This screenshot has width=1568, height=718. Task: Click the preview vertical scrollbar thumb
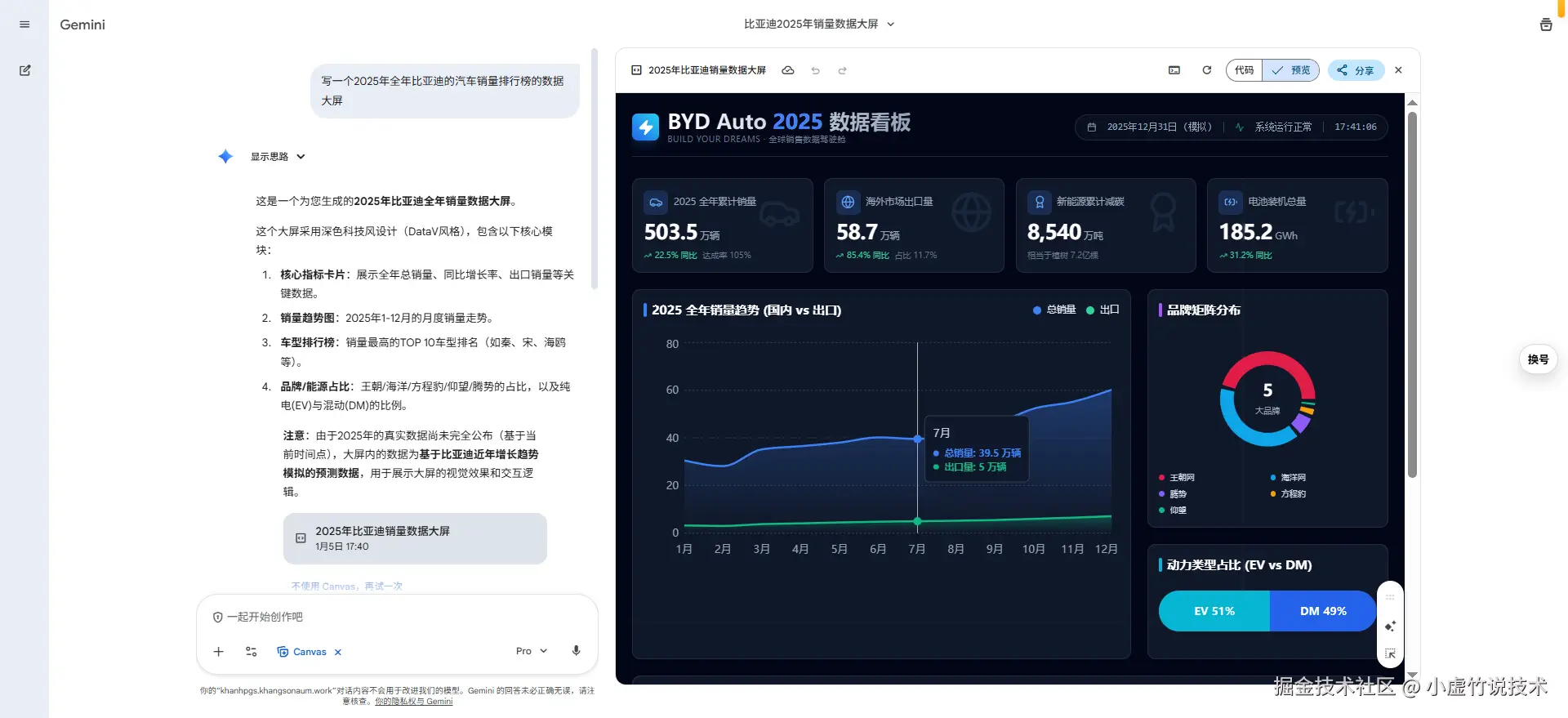pyautogui.click(x=1412, y=294)
